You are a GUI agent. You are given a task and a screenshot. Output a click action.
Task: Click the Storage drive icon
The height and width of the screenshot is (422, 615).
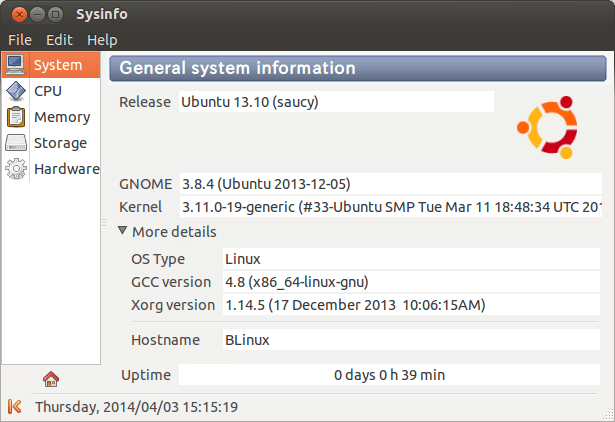15,143
